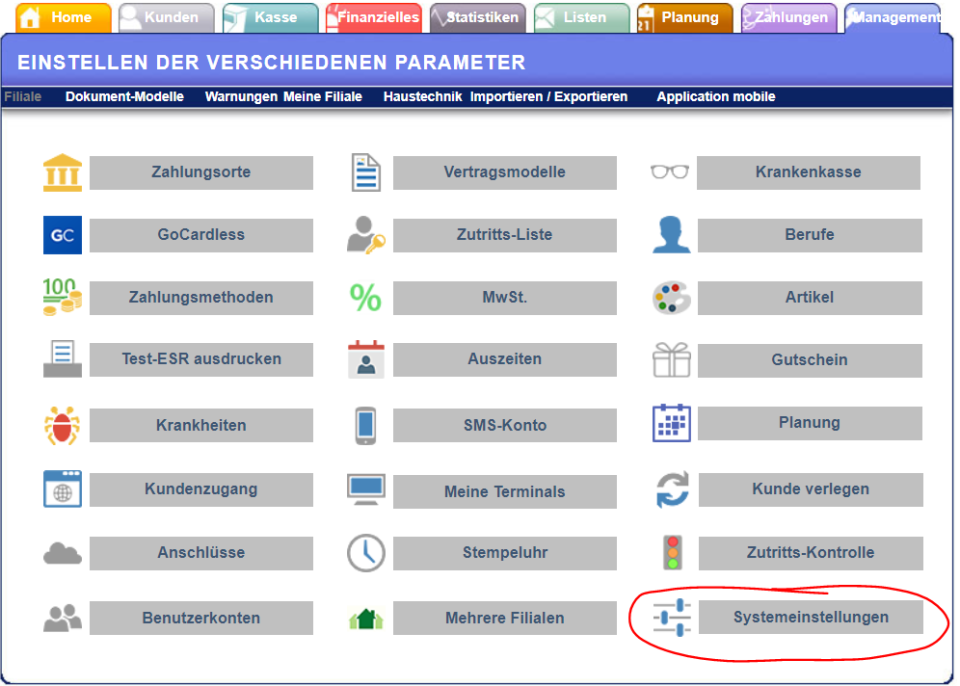
Task: Switch to the Kasse tab
Action: pyautogui.click(x=270, y=17)
